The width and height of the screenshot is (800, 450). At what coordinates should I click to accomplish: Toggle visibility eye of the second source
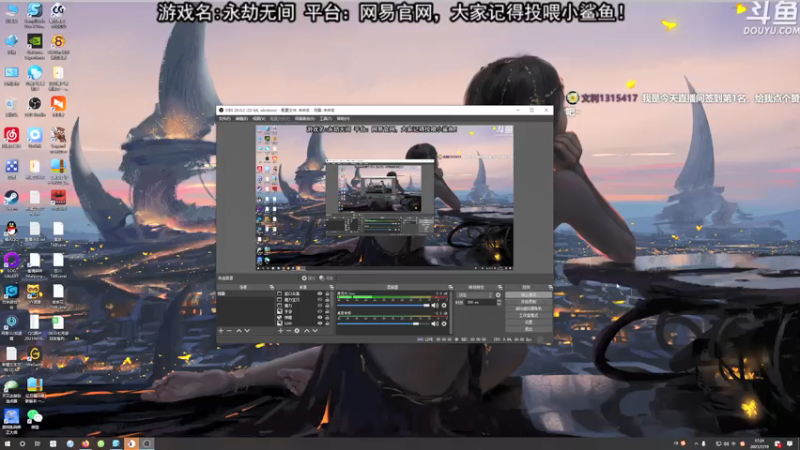click(x=320, y=300)
